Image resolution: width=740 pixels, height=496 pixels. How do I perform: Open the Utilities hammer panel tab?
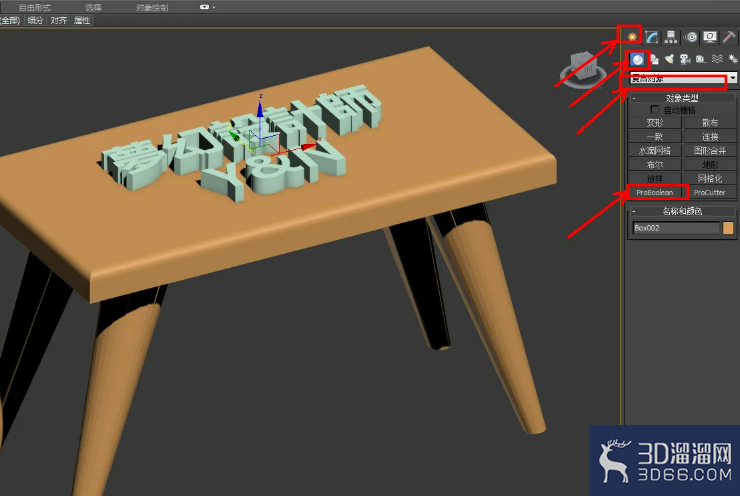pyautogui.click(x=729, y=37)
